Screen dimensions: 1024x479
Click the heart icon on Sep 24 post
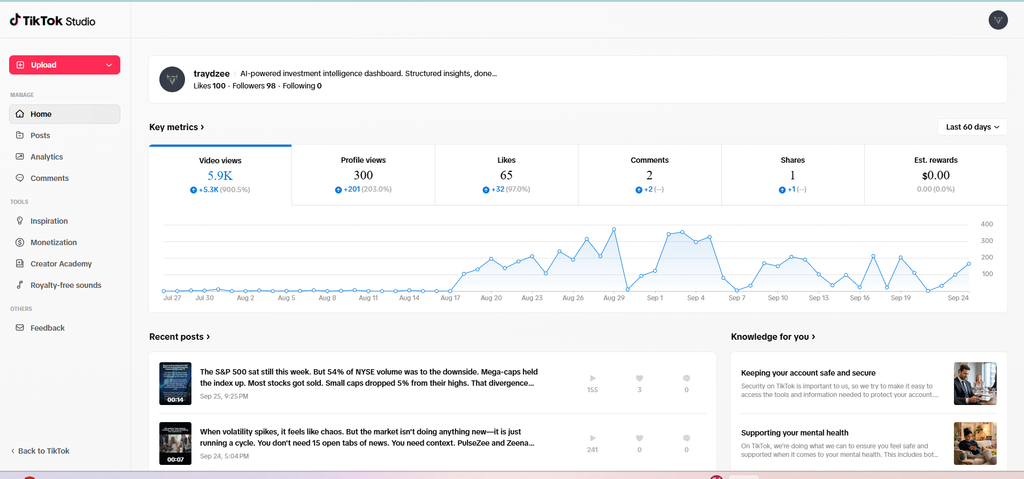coord(639,438)
